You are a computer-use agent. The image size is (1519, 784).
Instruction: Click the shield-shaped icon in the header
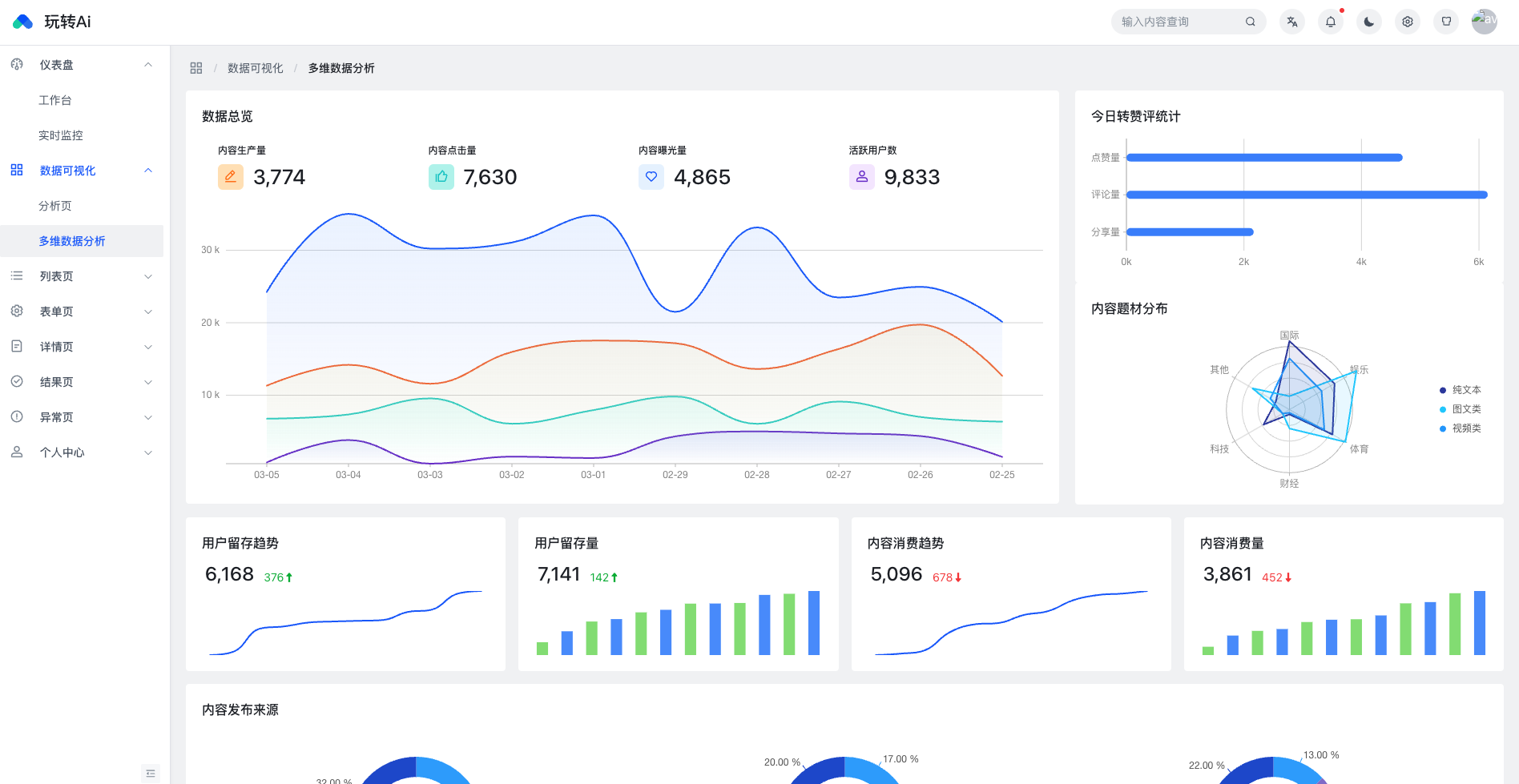(1446, 22)
